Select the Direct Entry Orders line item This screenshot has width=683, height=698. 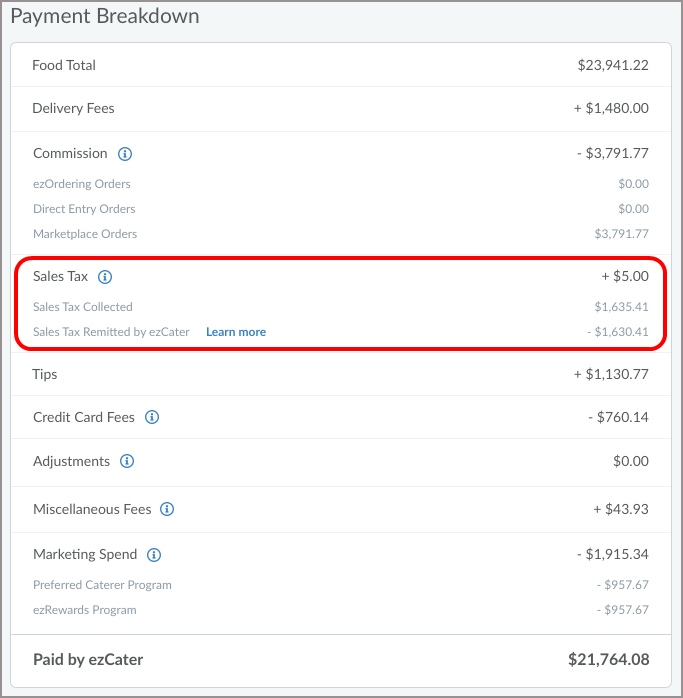click(x=84, y=209)
